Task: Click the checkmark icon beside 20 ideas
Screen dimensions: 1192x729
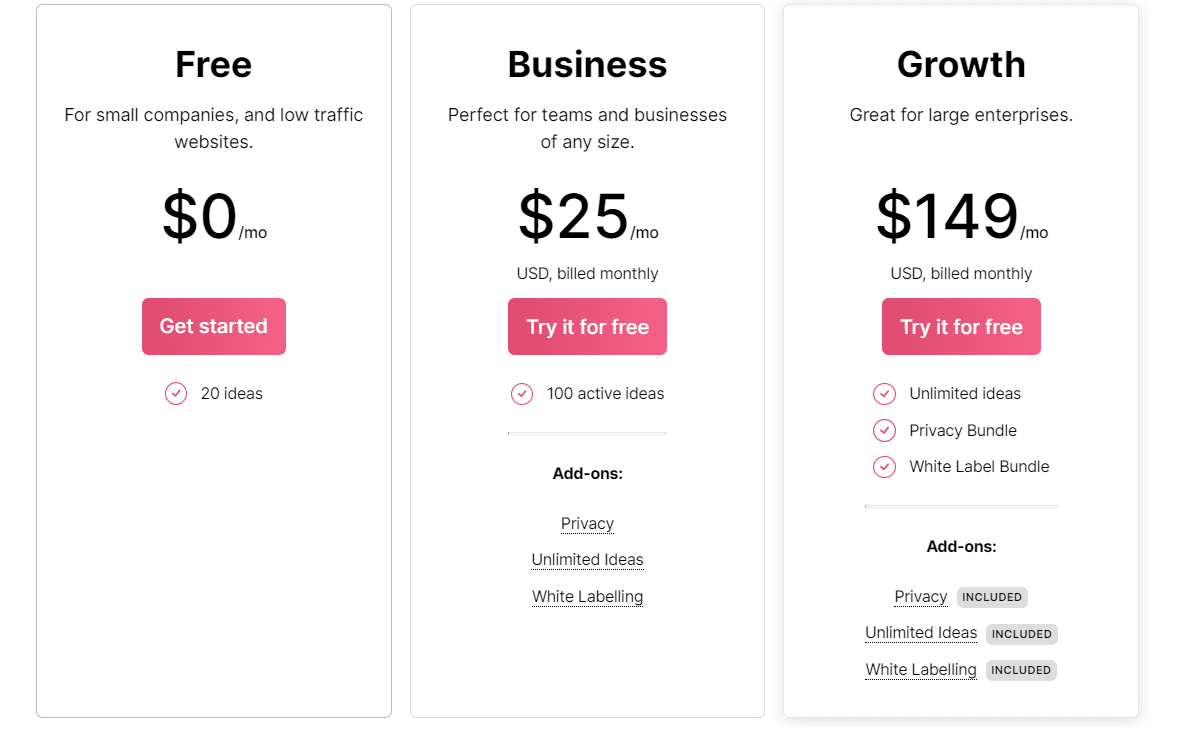Action: (x=176, y=393)
